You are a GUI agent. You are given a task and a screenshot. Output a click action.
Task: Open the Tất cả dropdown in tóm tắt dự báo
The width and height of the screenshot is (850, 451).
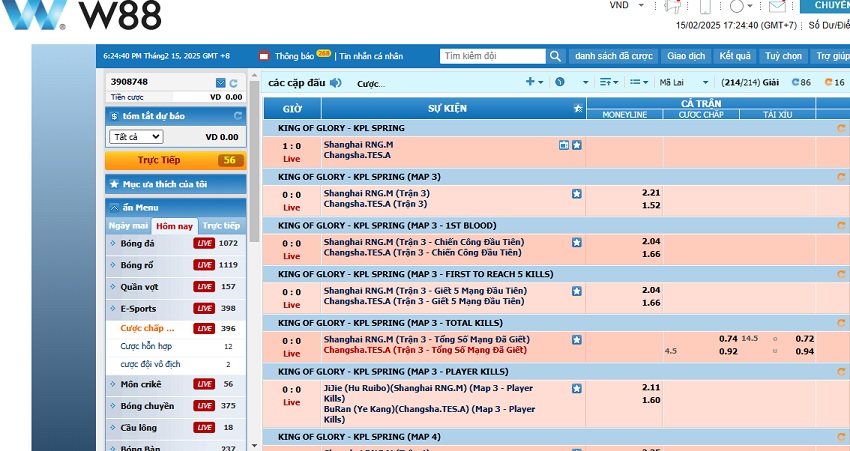[136, 137]
